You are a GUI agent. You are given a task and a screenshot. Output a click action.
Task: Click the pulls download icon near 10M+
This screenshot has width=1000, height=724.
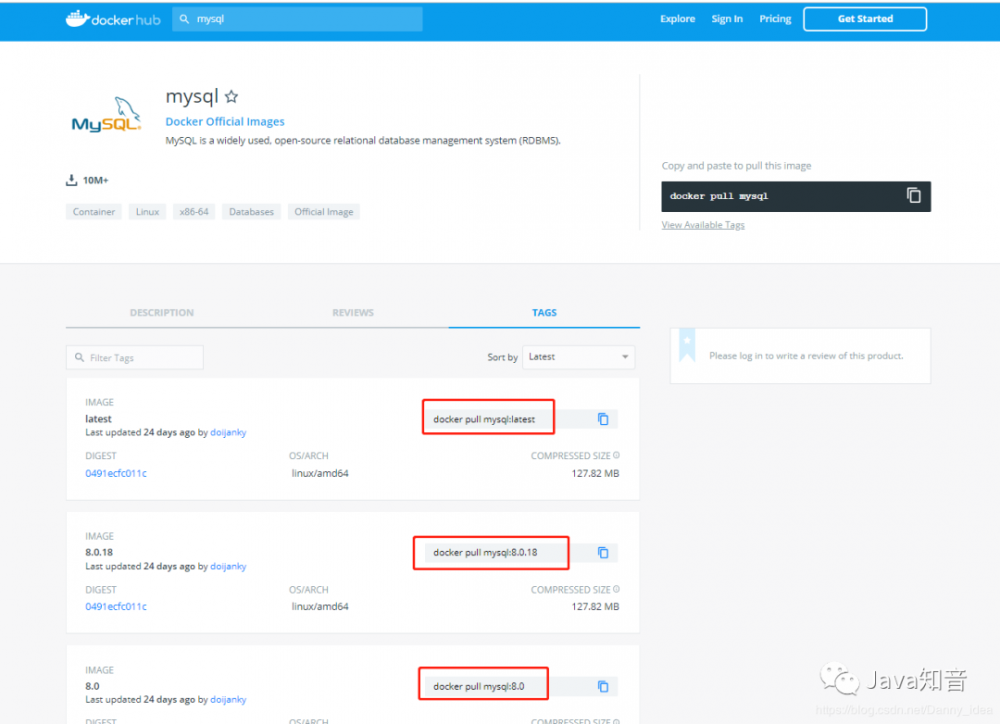tap(70, 178)
